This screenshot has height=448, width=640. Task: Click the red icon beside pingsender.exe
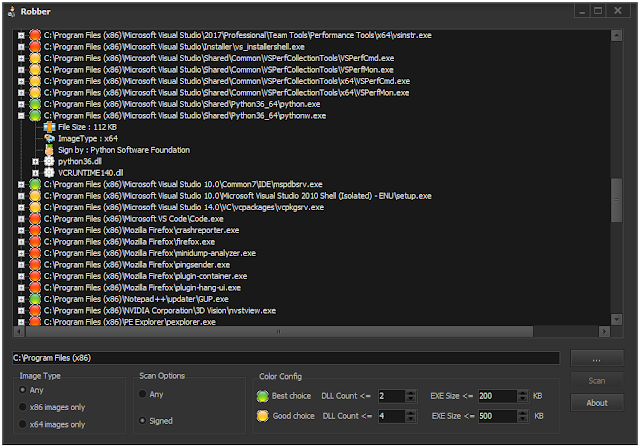coord(35,265)
